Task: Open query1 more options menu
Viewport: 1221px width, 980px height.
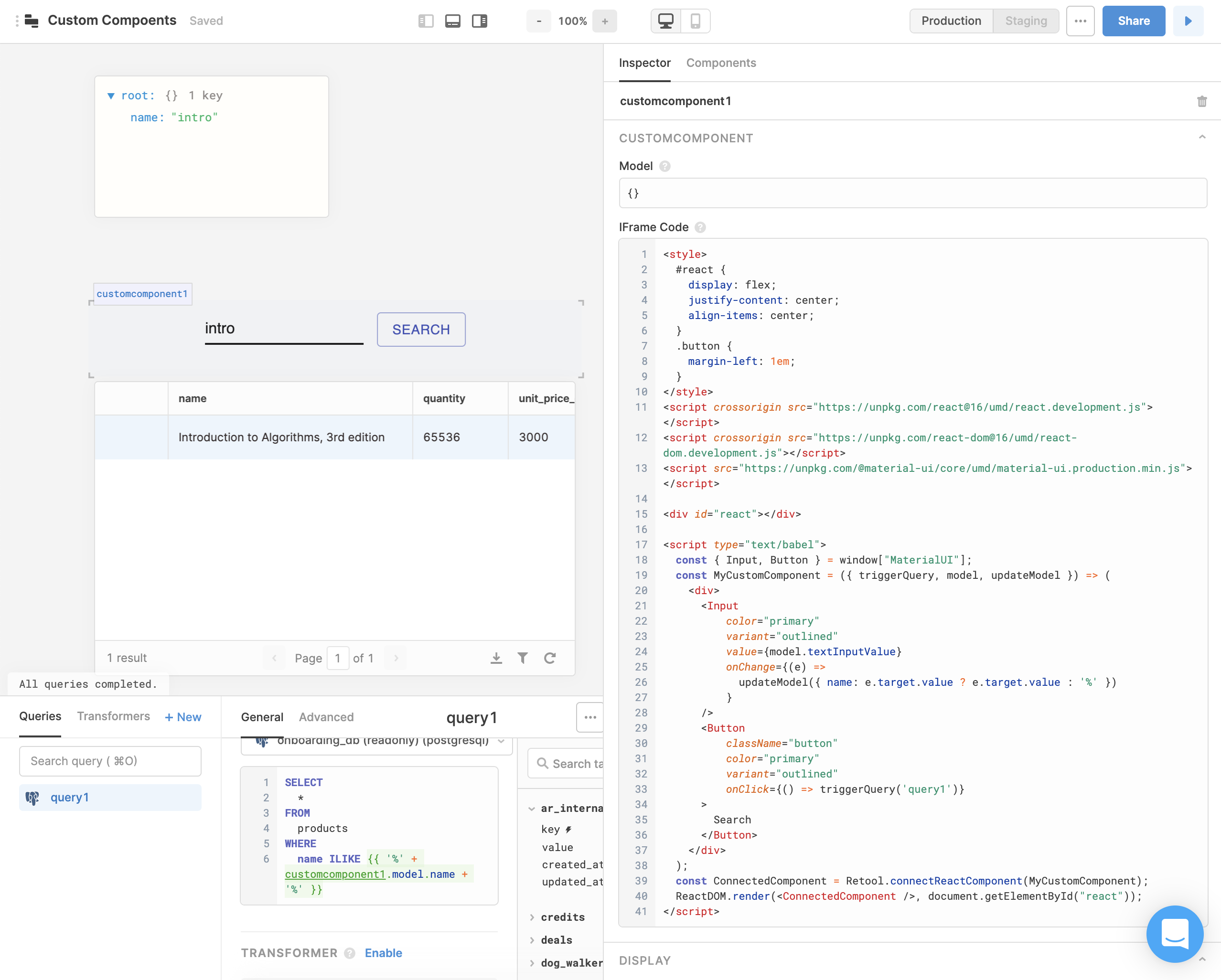Action: (589, 717)
